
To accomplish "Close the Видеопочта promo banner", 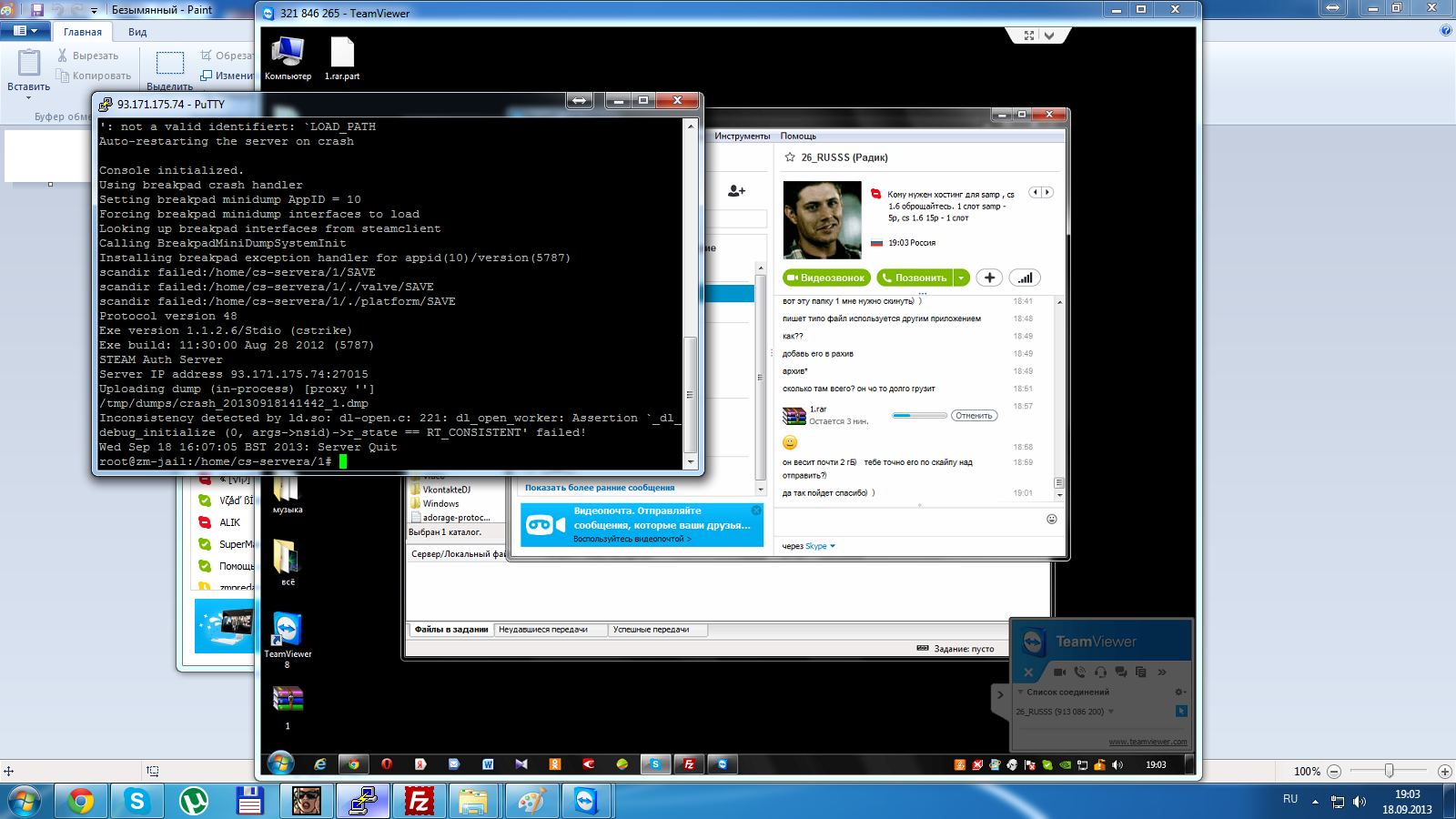I will (756, 511).
